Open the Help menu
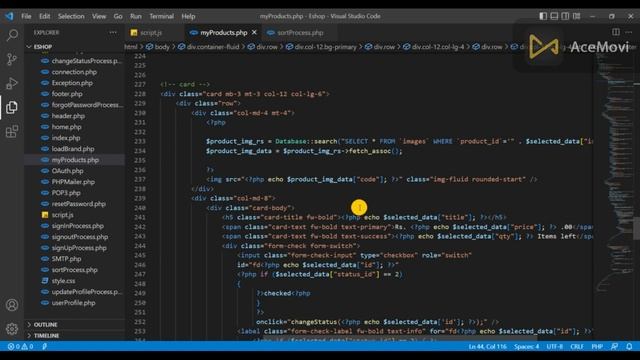The image size is (640, 360). coord(188,16)
